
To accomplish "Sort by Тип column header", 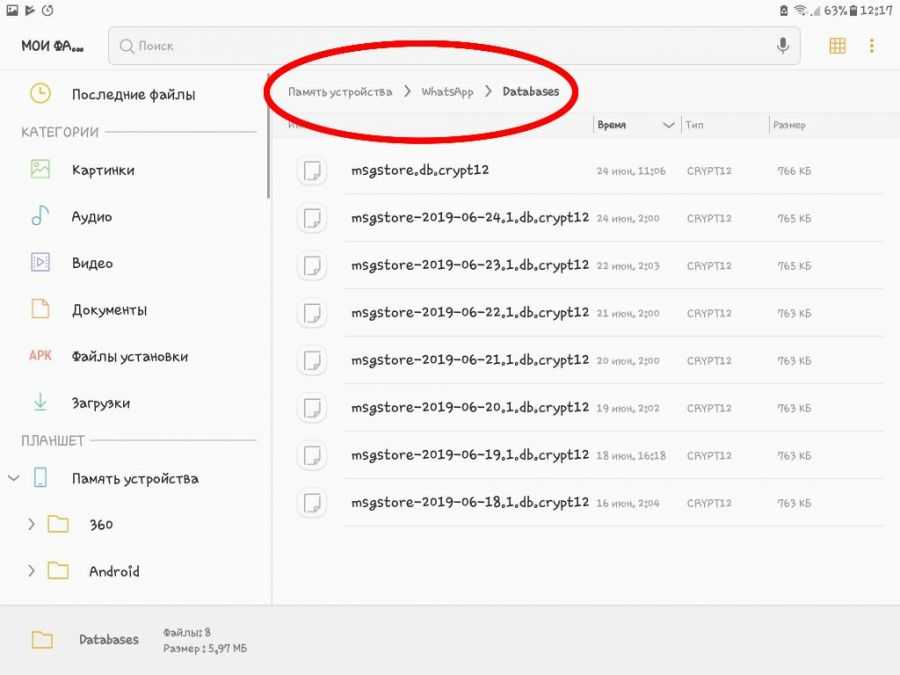I will [x=694, y=125].
